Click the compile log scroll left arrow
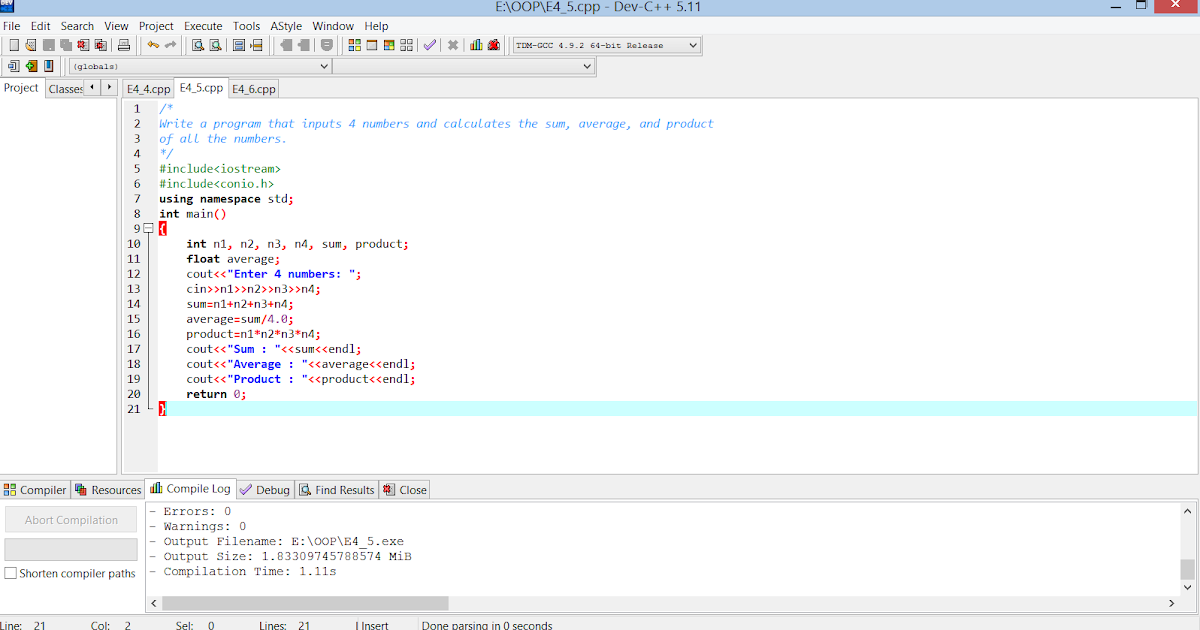 pyautogui.click(x=153, y=603)
